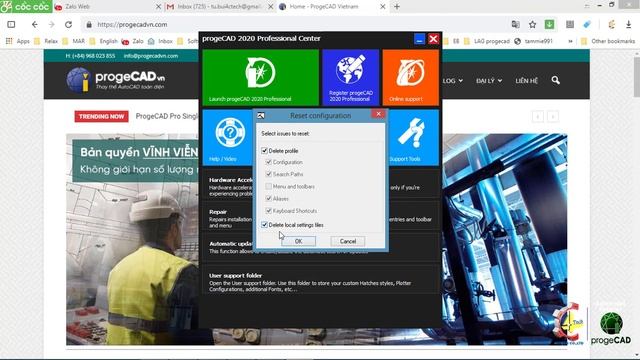
Task: Open the website search magnifier icon
Action: (556, 80)
